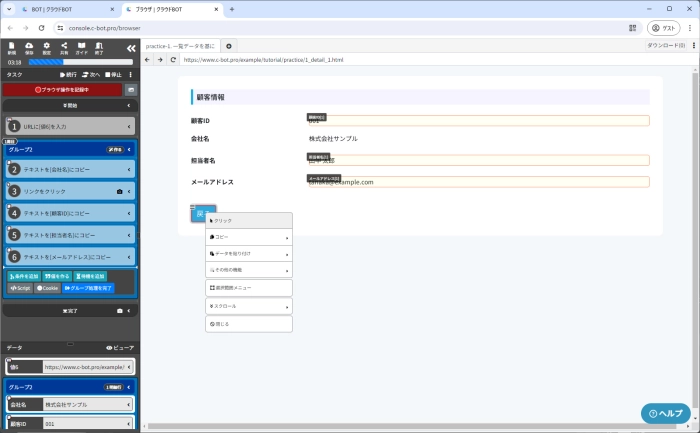This screenshot has height=433, width=700.
Task: Open the ガイド (guide) book icon
Action: coord(82,47)
